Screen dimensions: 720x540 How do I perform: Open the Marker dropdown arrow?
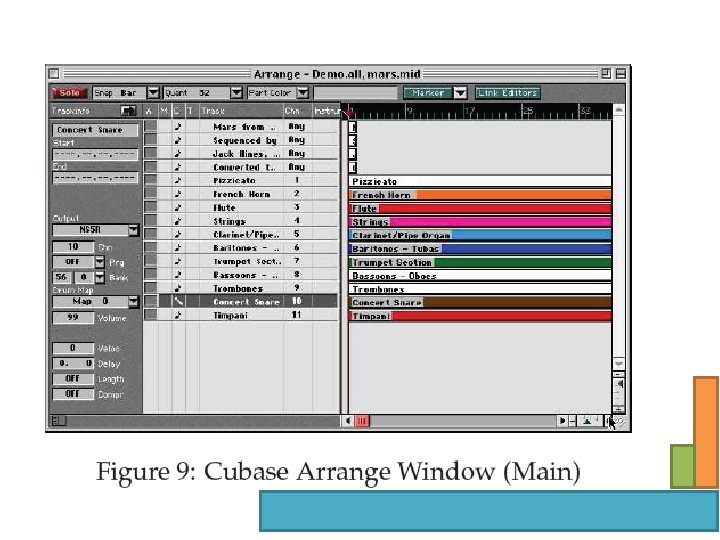(x=460, y=93)
